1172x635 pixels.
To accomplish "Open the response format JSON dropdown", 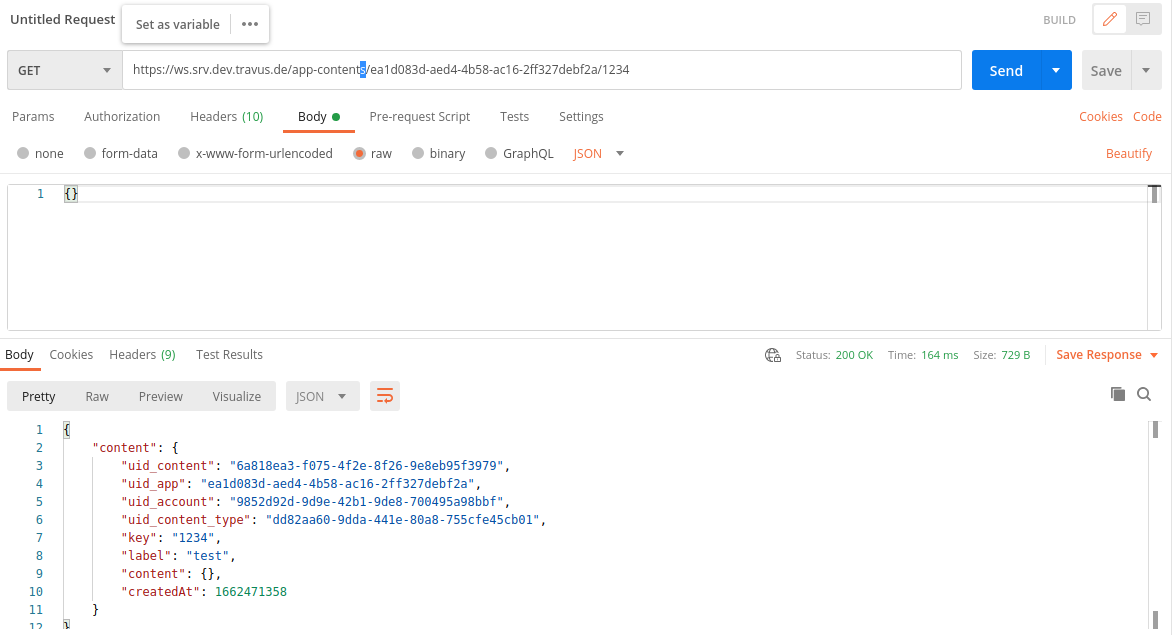I will 322,396.
